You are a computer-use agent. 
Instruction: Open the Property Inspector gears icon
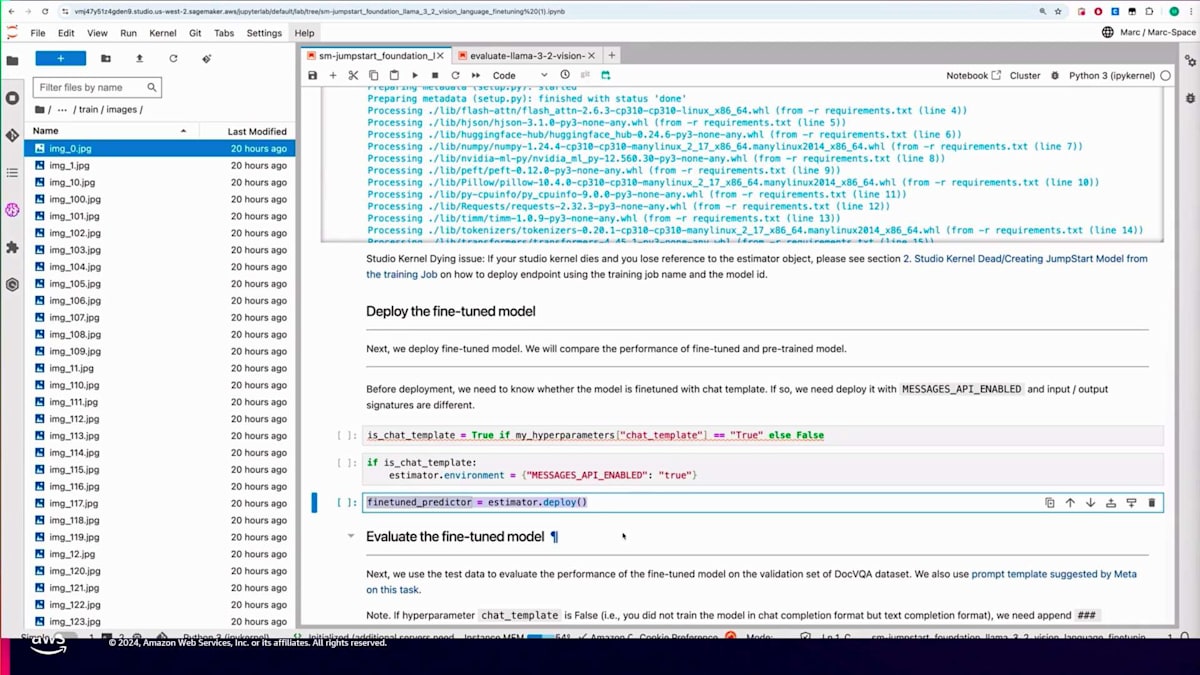click(1190, 60)
